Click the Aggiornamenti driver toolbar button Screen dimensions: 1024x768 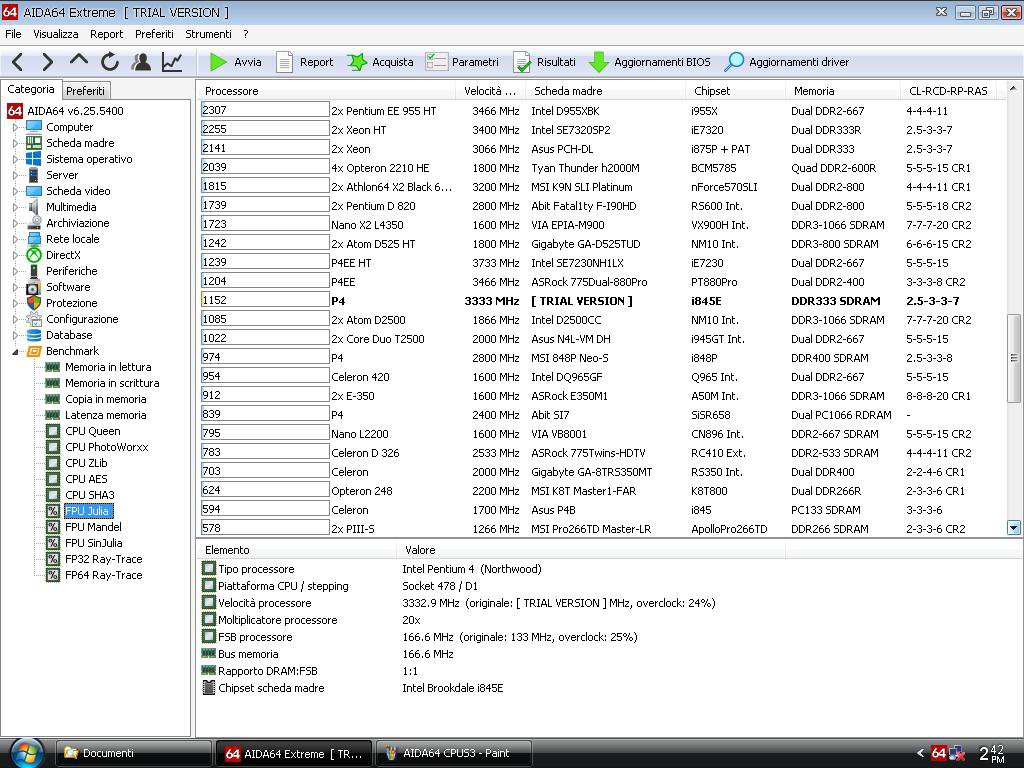[787, 62]
